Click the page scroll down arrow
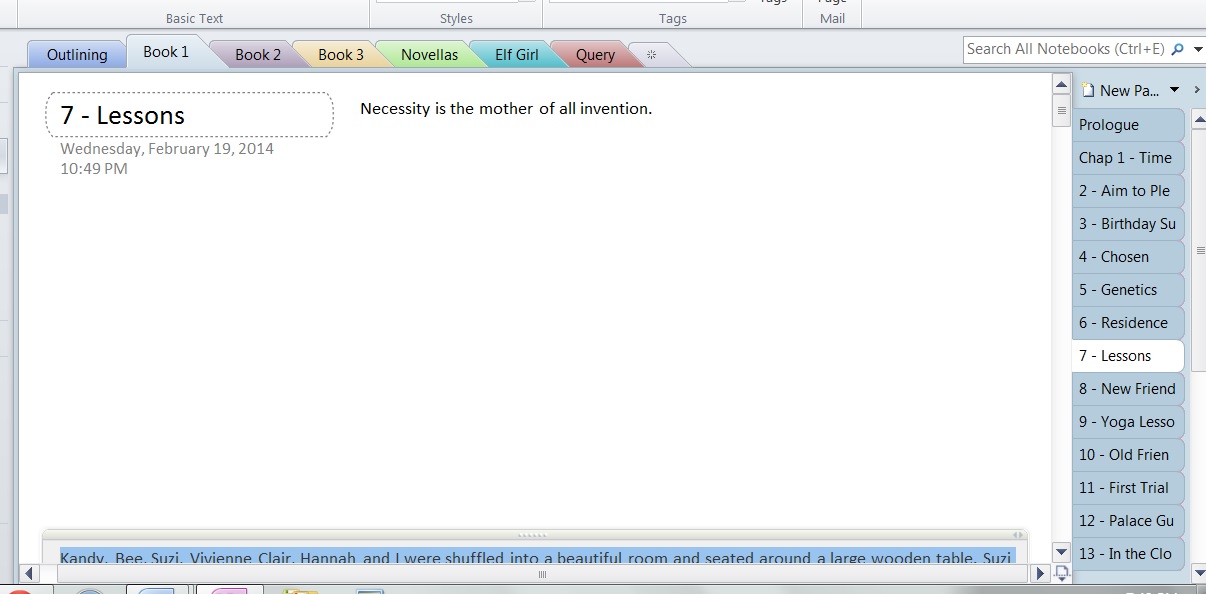Image resolution: width=1206 pixels, height=594 pixels. click(x=1061, y=552)
